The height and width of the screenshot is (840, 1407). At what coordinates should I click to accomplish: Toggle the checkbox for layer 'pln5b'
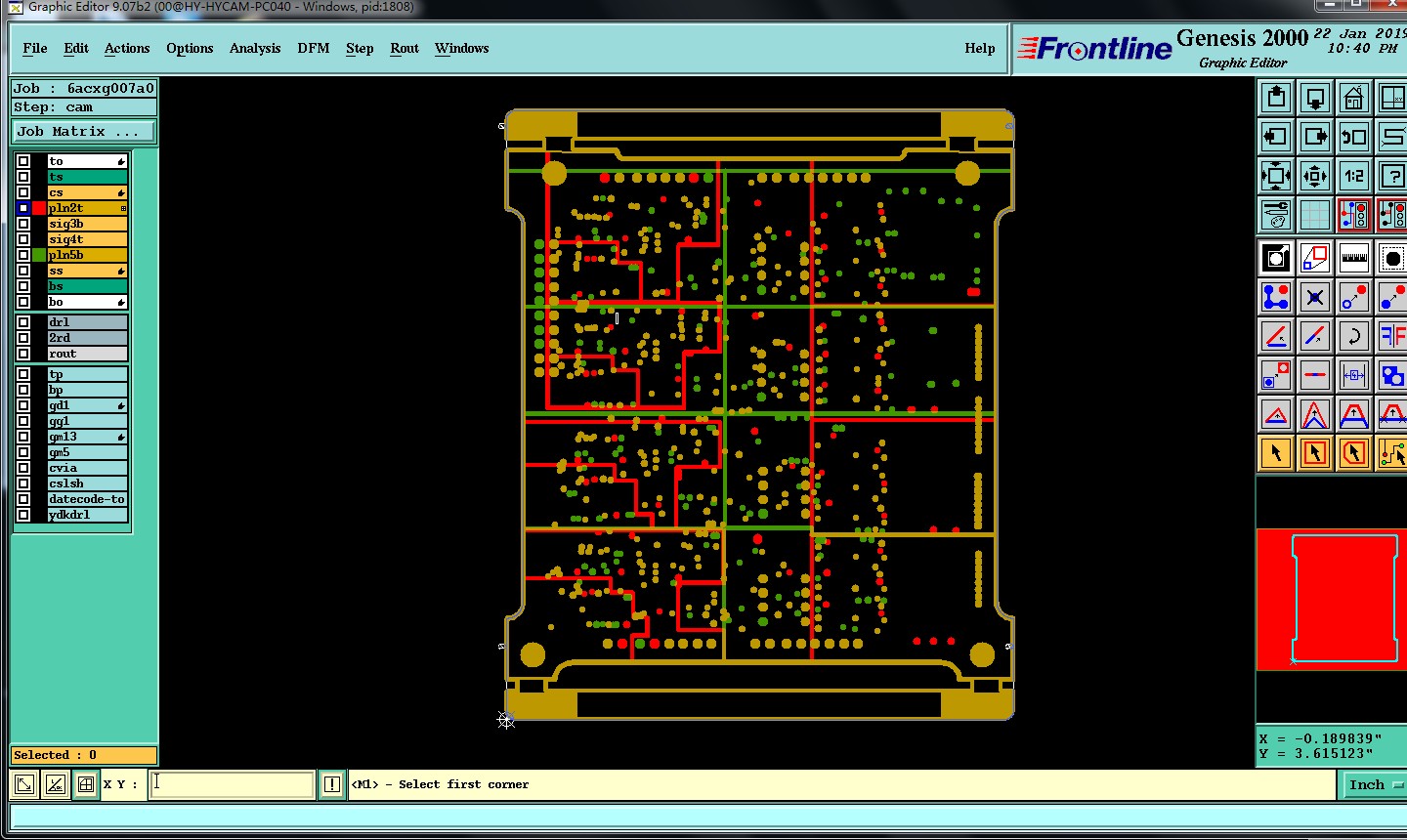[x=23, y=255]
